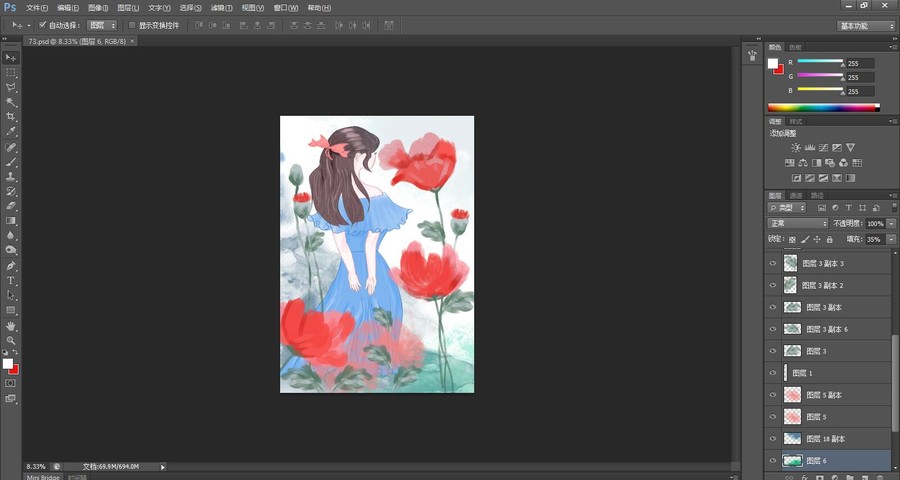Image resolution: width=900 pixels, height=480 pixels.
Task: Click the R channel slider
Action: 820,61
